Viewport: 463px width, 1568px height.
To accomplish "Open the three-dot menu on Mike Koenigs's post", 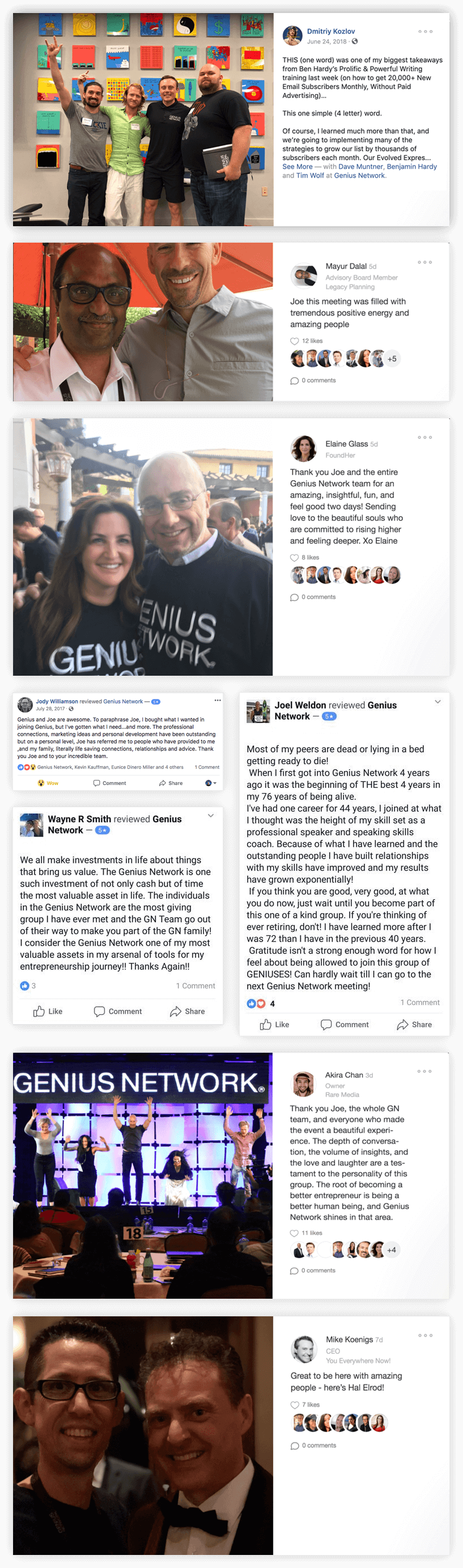I will (425, 1335).
